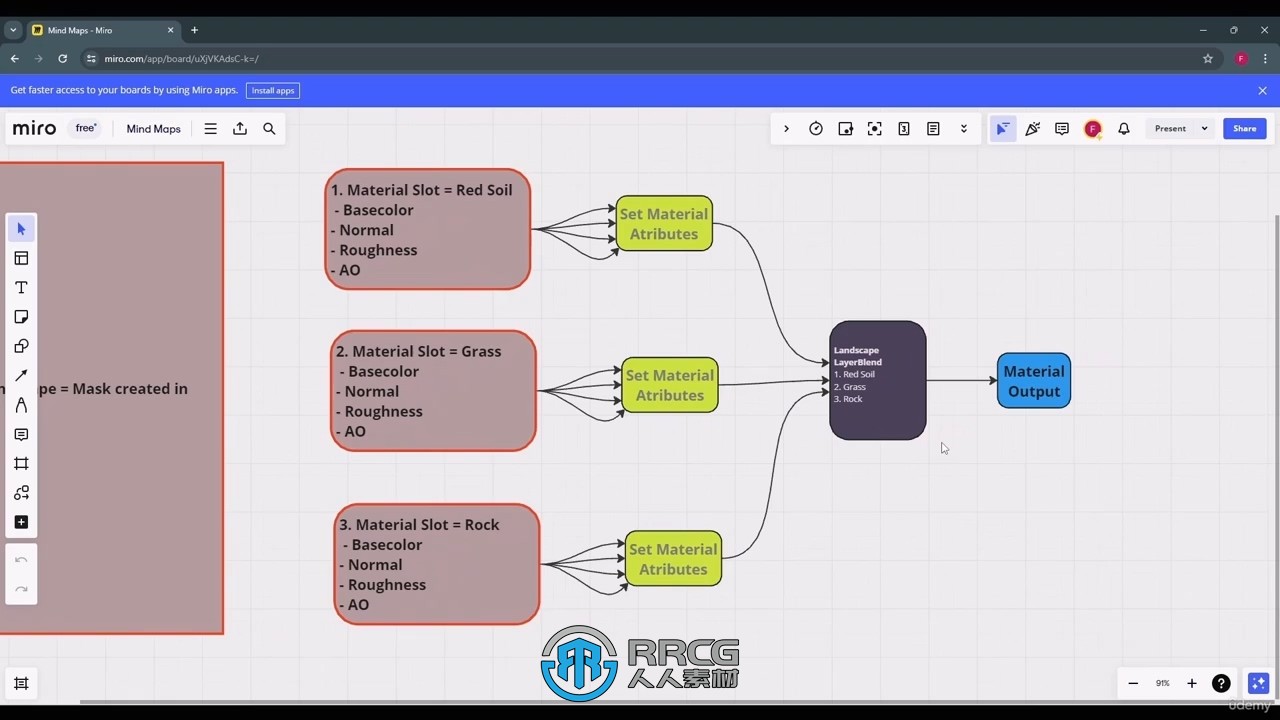The width and height of the screenshot is (1280, 720).
Task: Click the free plan badge
Action: pyautogui.click(x=86, y=129)
